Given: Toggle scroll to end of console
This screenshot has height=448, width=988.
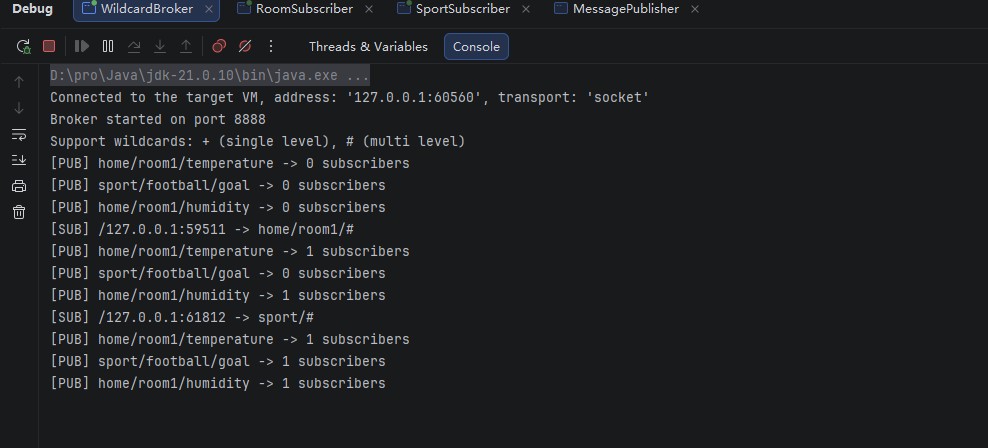Looking at the screenshot, I should click(x=19, y=160).
